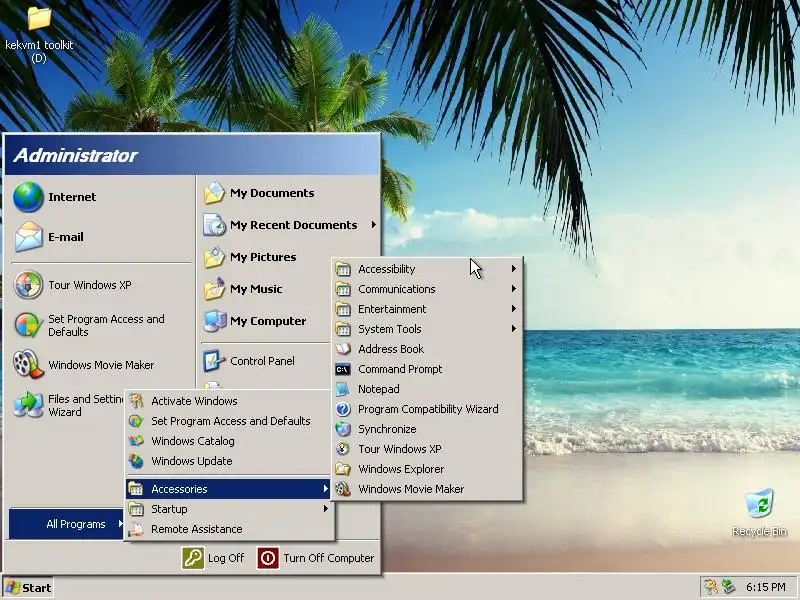This screenshot has height=600, width=800.
Task: Click the My Recent Documents icon
Action: 214,225
